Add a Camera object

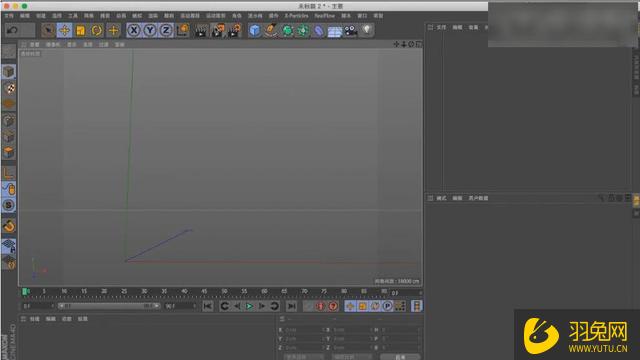coord(351,31)
